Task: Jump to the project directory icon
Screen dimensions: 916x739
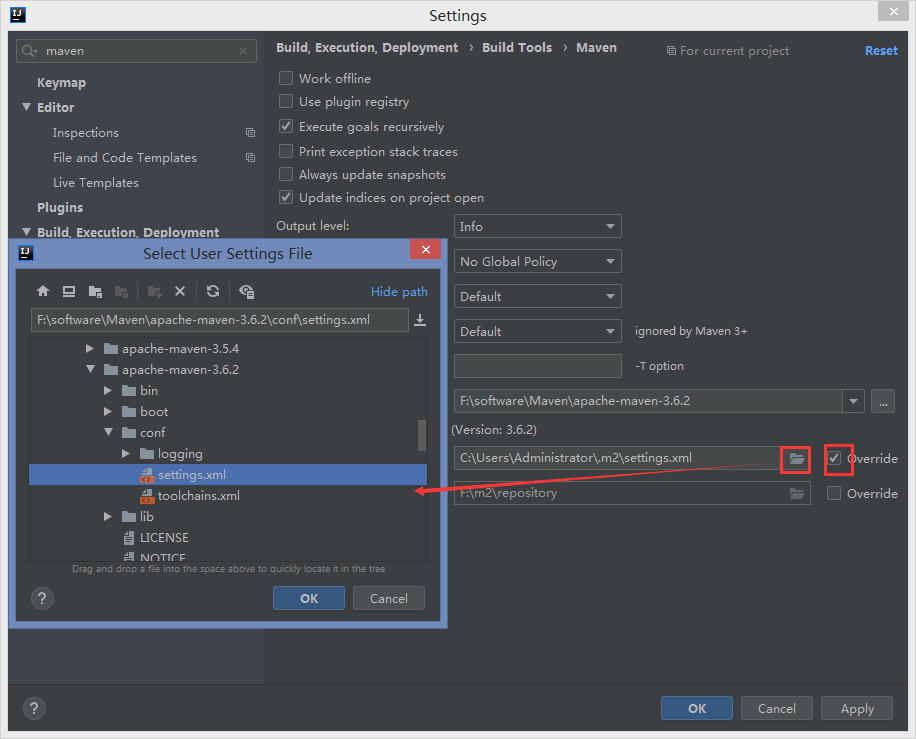Action: pos(95,291)
